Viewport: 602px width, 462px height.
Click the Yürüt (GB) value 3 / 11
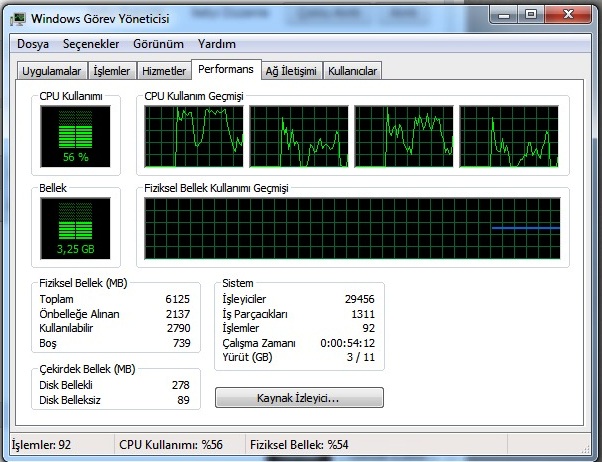[361, 357]
